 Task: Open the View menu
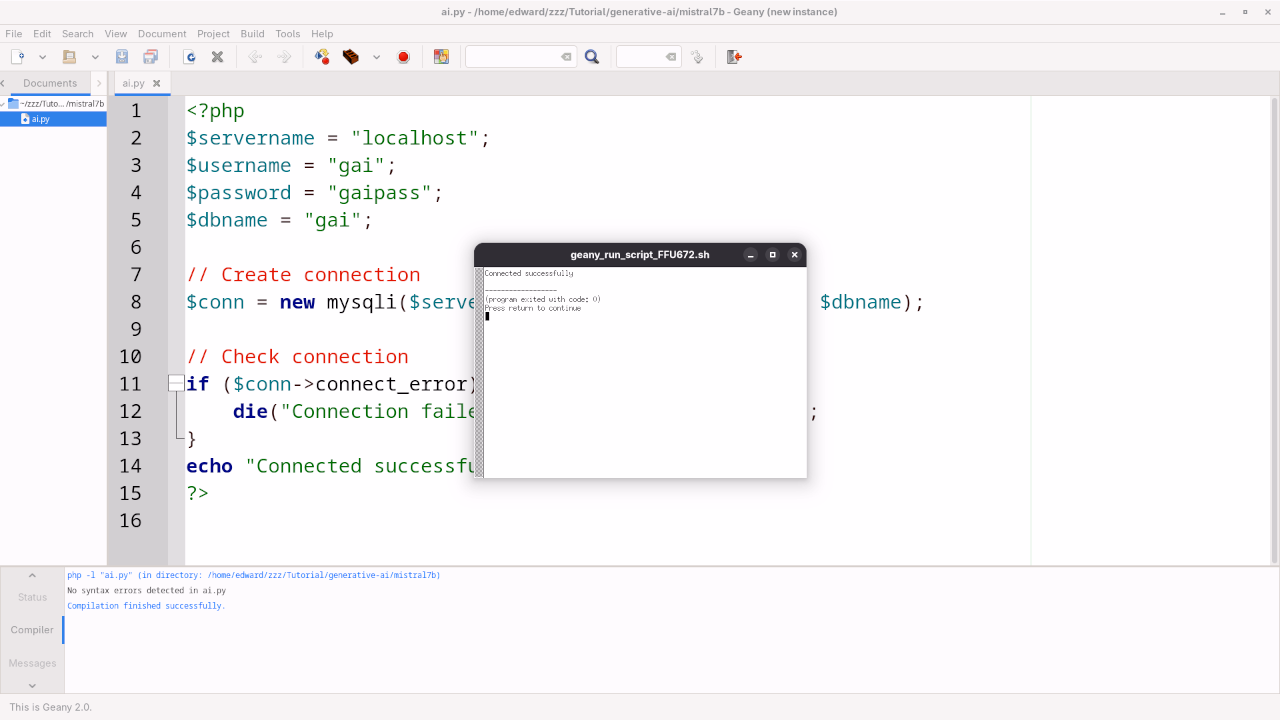coord(116,34)
